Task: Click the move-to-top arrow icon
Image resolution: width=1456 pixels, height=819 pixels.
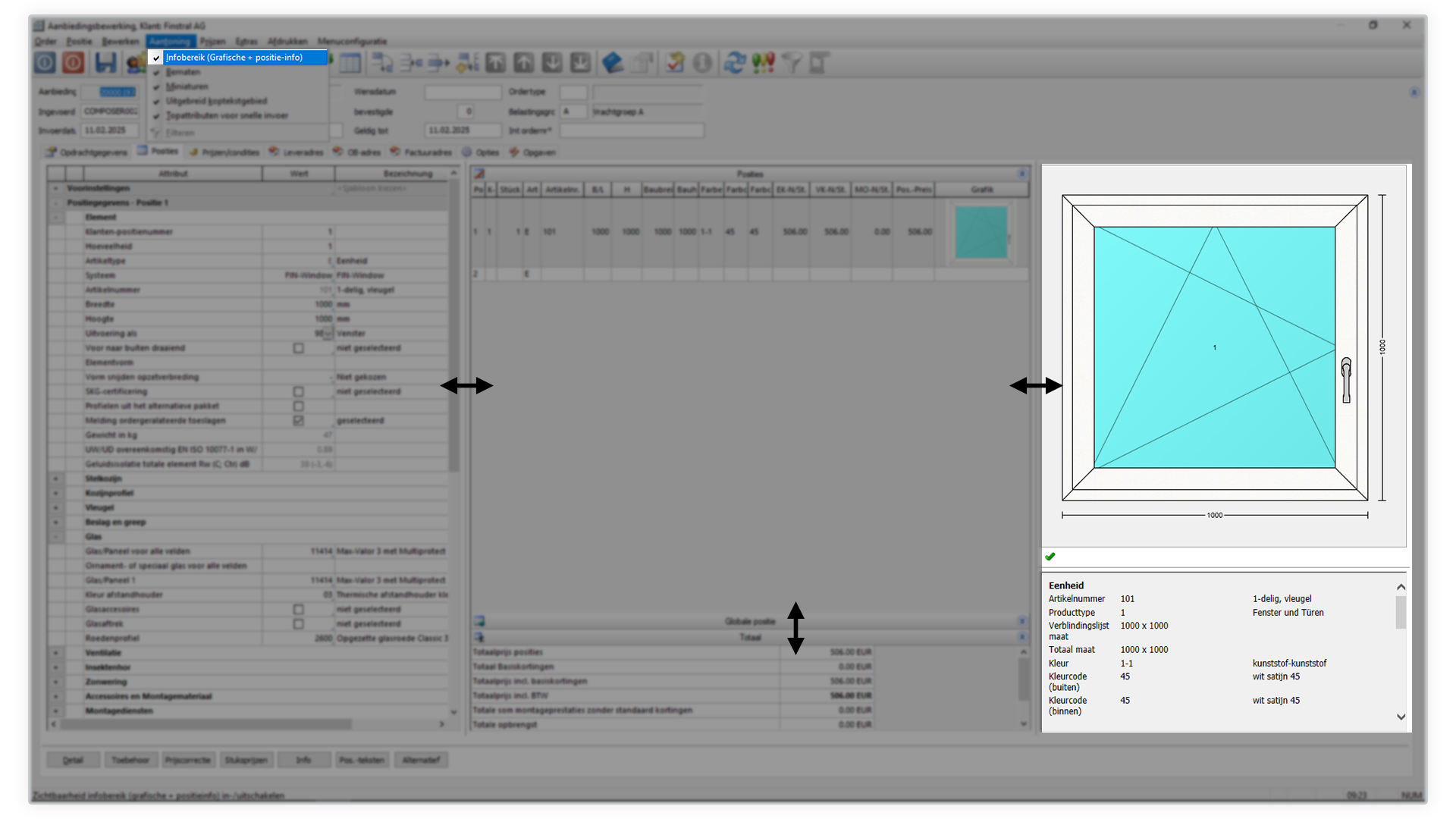Action: (495, 62)
